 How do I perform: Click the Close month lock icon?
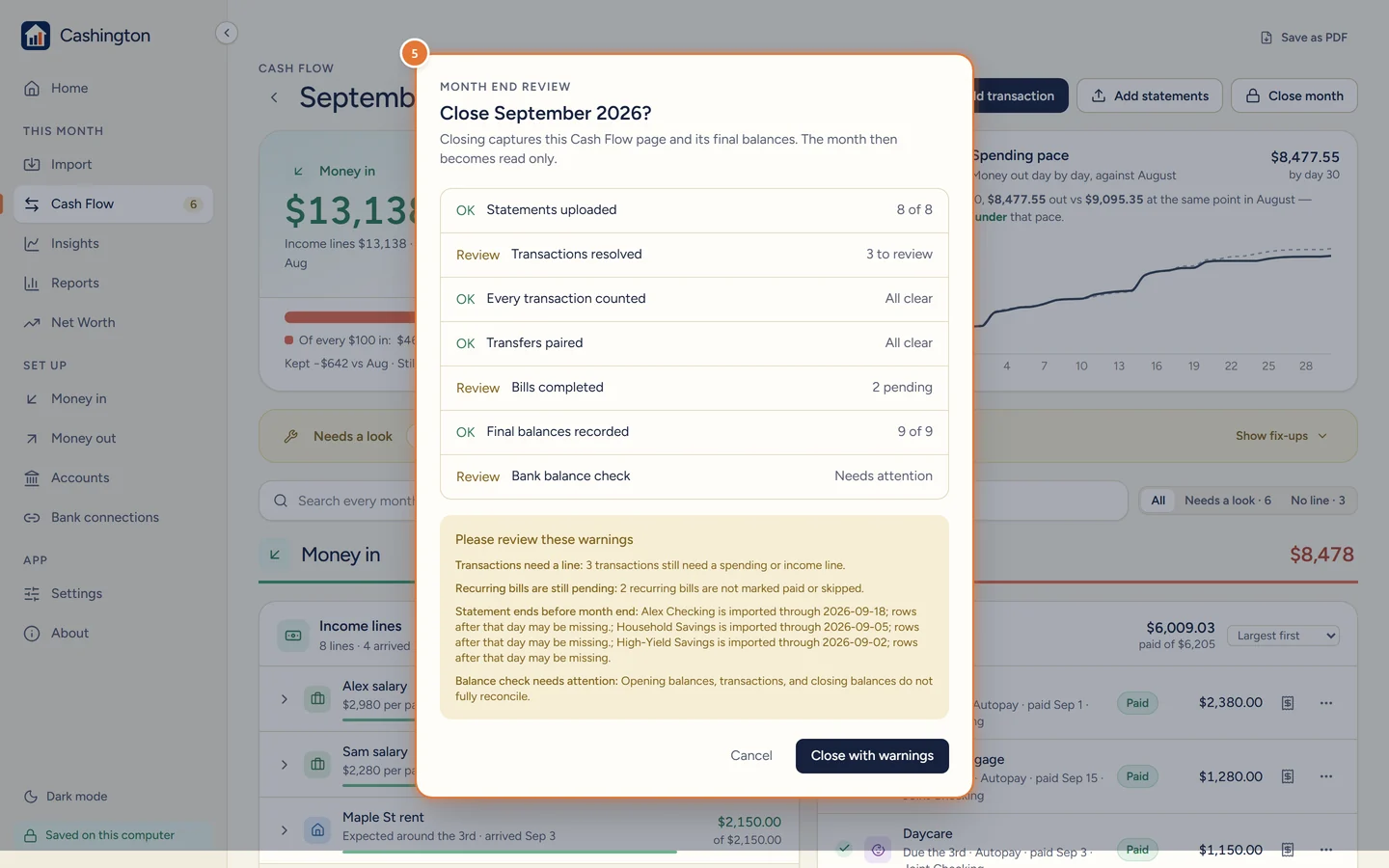click(x=1253, y=95)
